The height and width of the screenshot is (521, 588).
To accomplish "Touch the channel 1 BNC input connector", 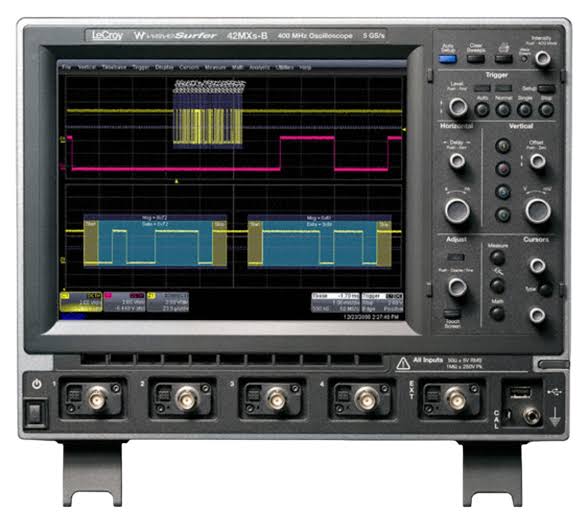I will coord(97,400).
